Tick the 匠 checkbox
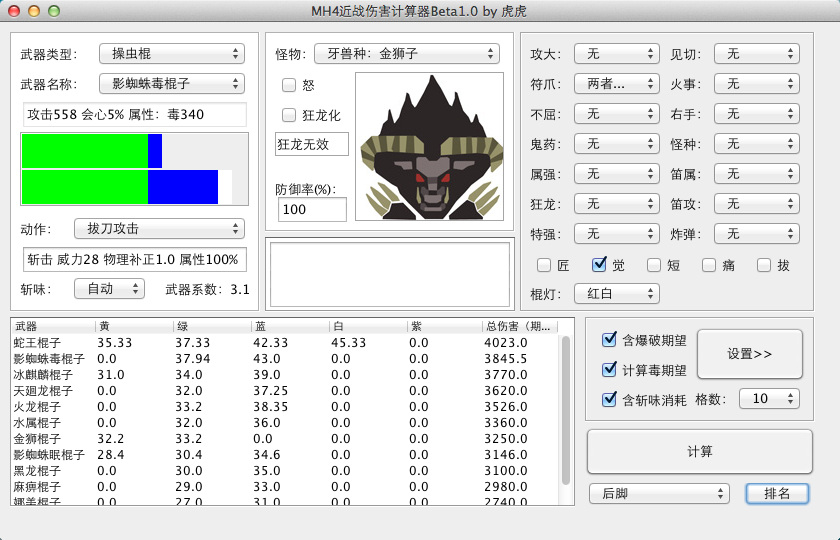 [544, 265]
